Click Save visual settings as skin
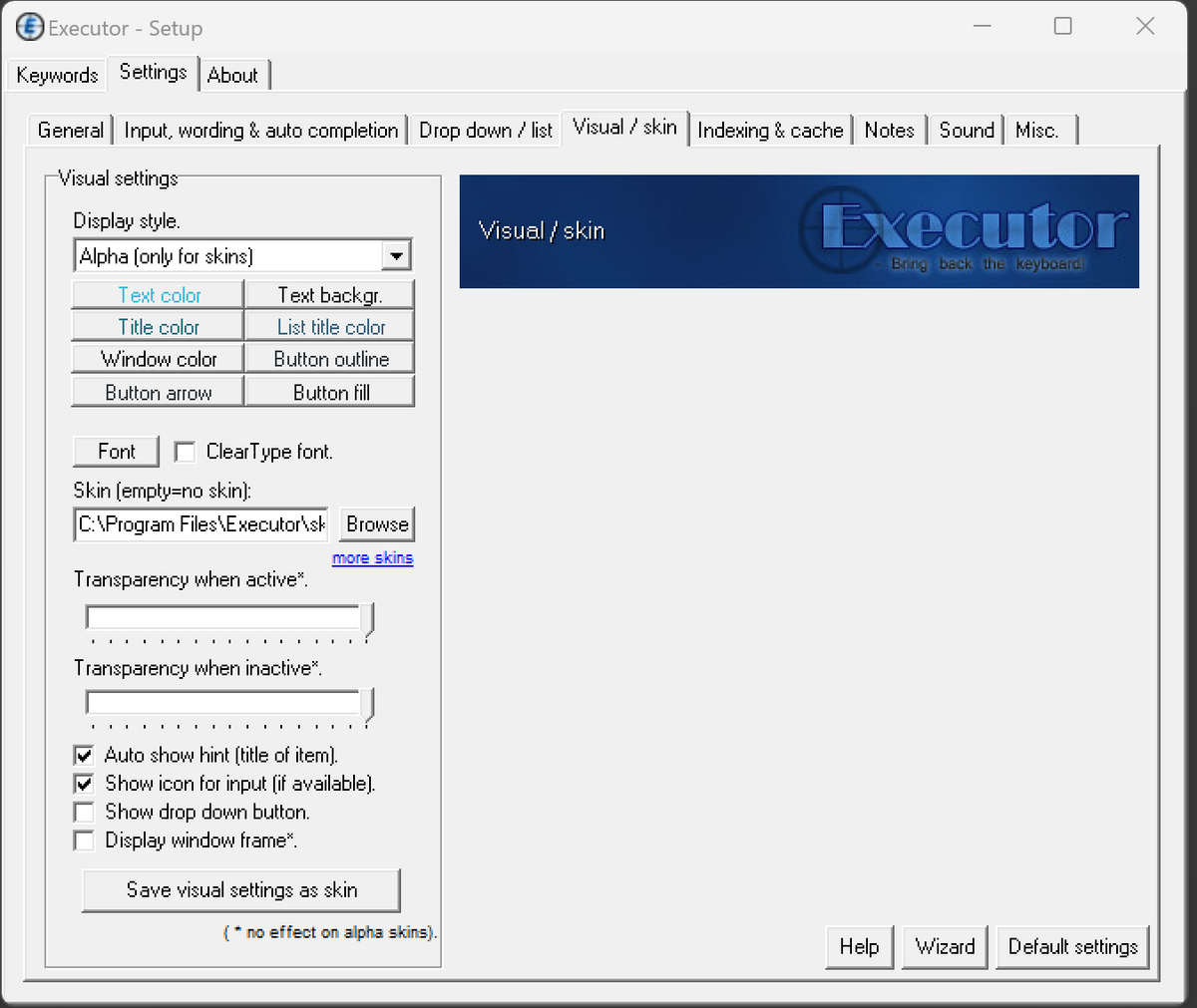The height and width of the screenshot is (1008, 1197). click(x=241, y=890)
